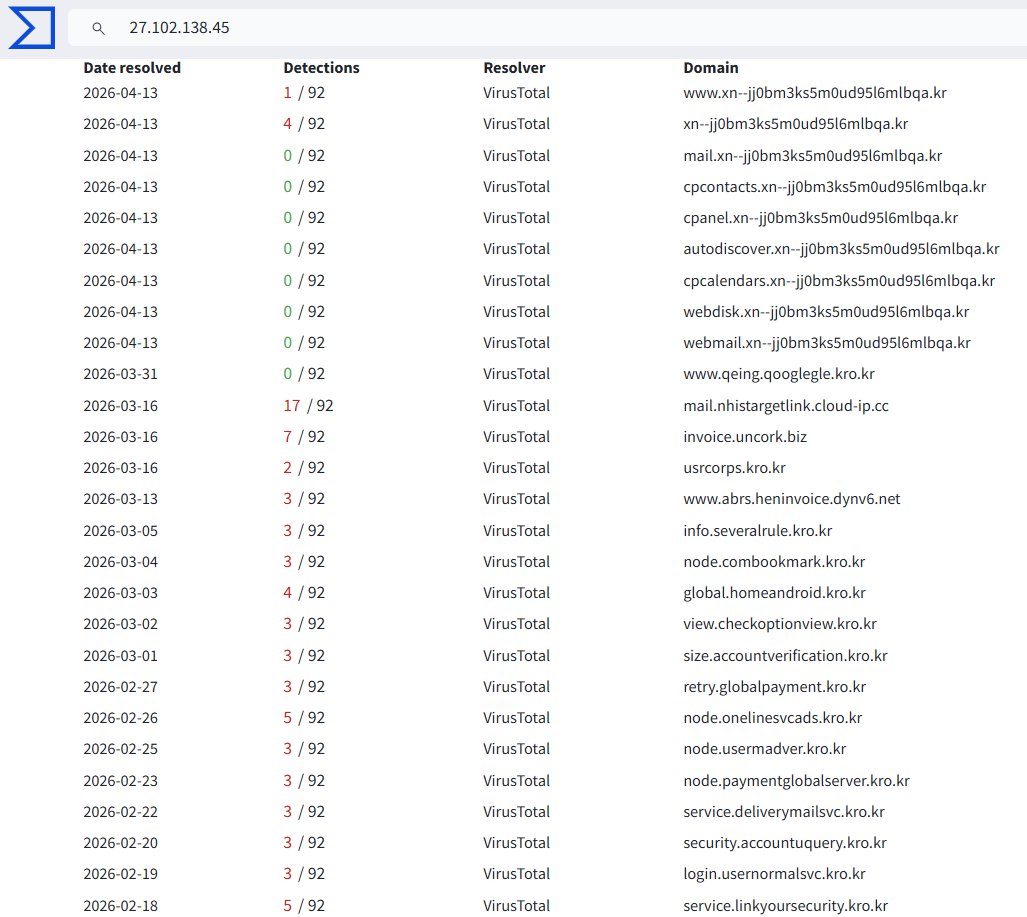Select the Resolver column header
Image resolution: width=1027 pixels, height=917 pixels.
[514, 67]
